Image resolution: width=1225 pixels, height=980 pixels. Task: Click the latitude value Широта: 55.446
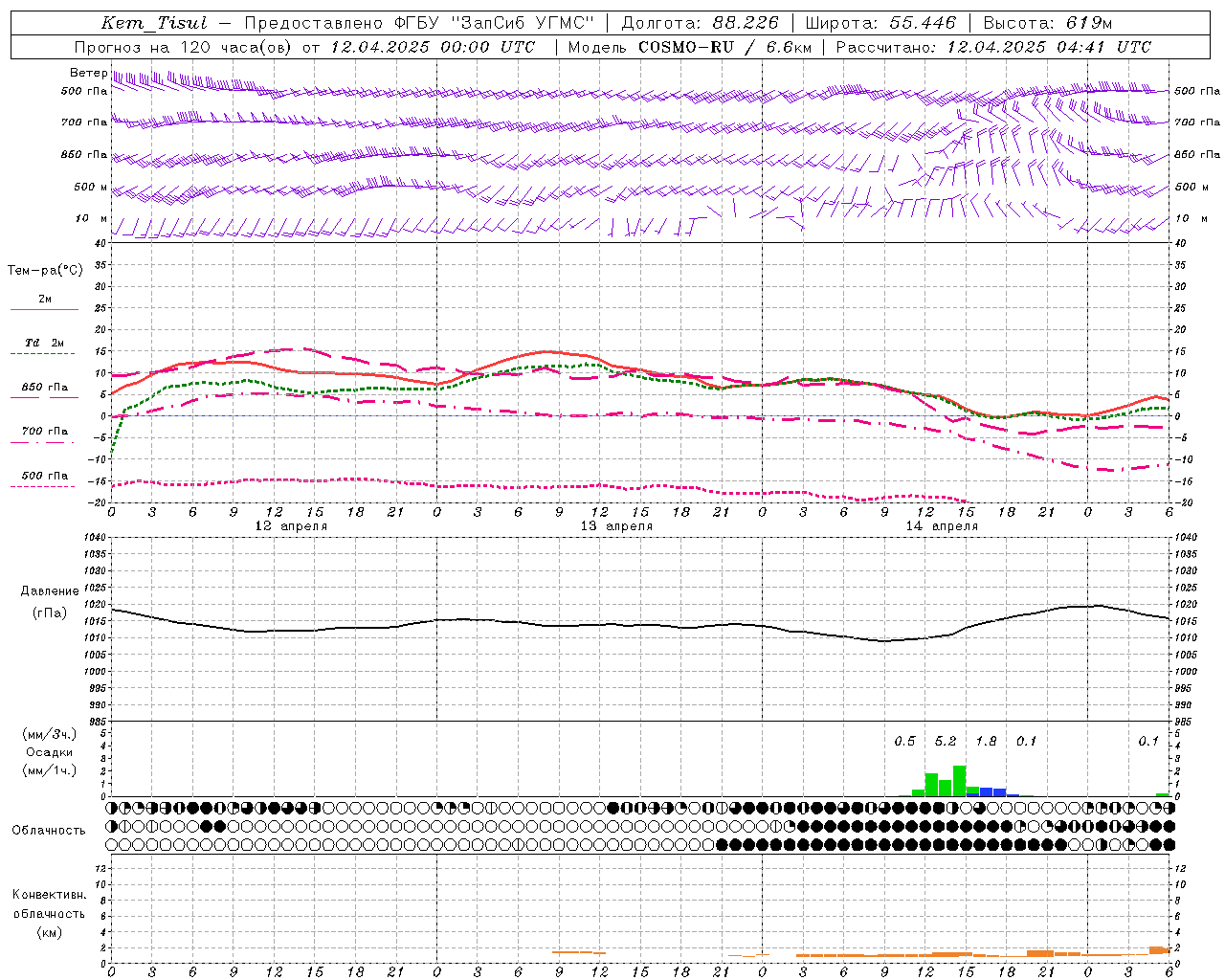[x=880, y=23]
